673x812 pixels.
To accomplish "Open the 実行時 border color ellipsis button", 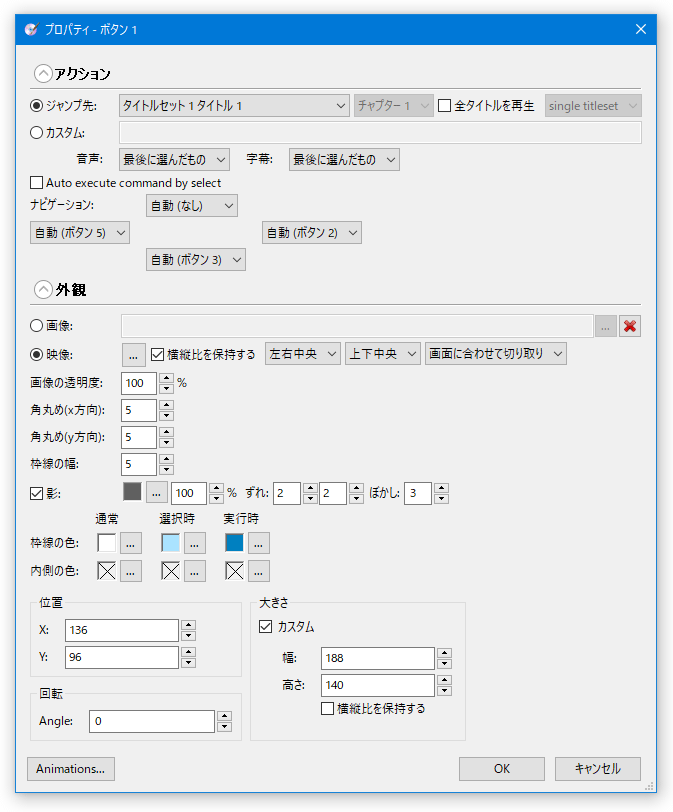I will [259, 543].
